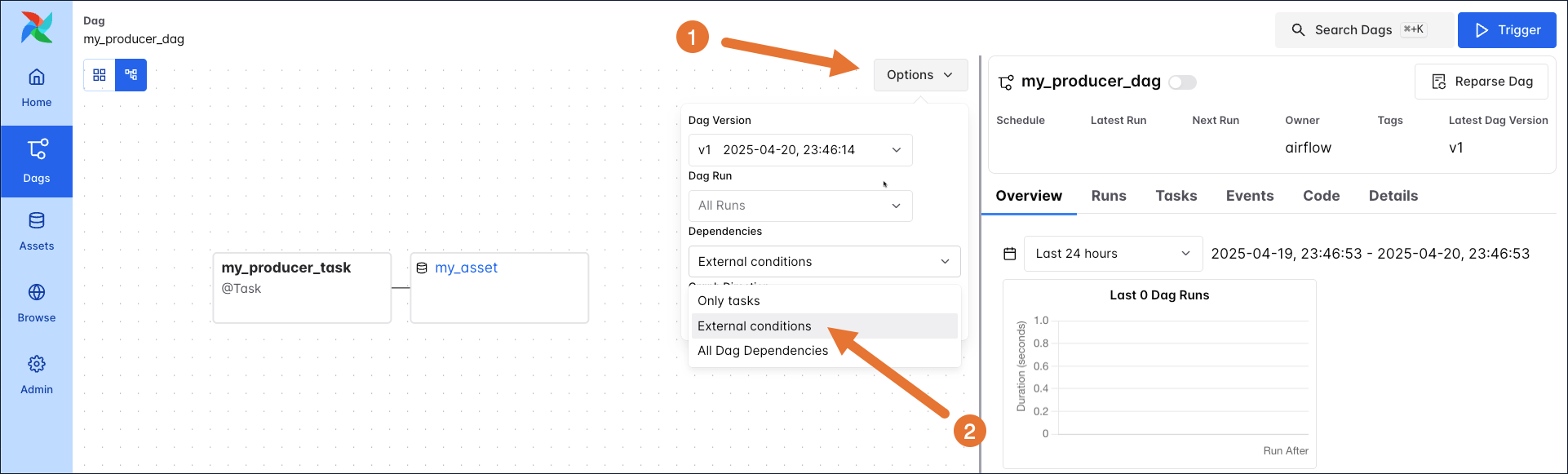Open the Last 24 hours dropdown
This screenshot has height=474, width=1568.
coord(1113,254)
